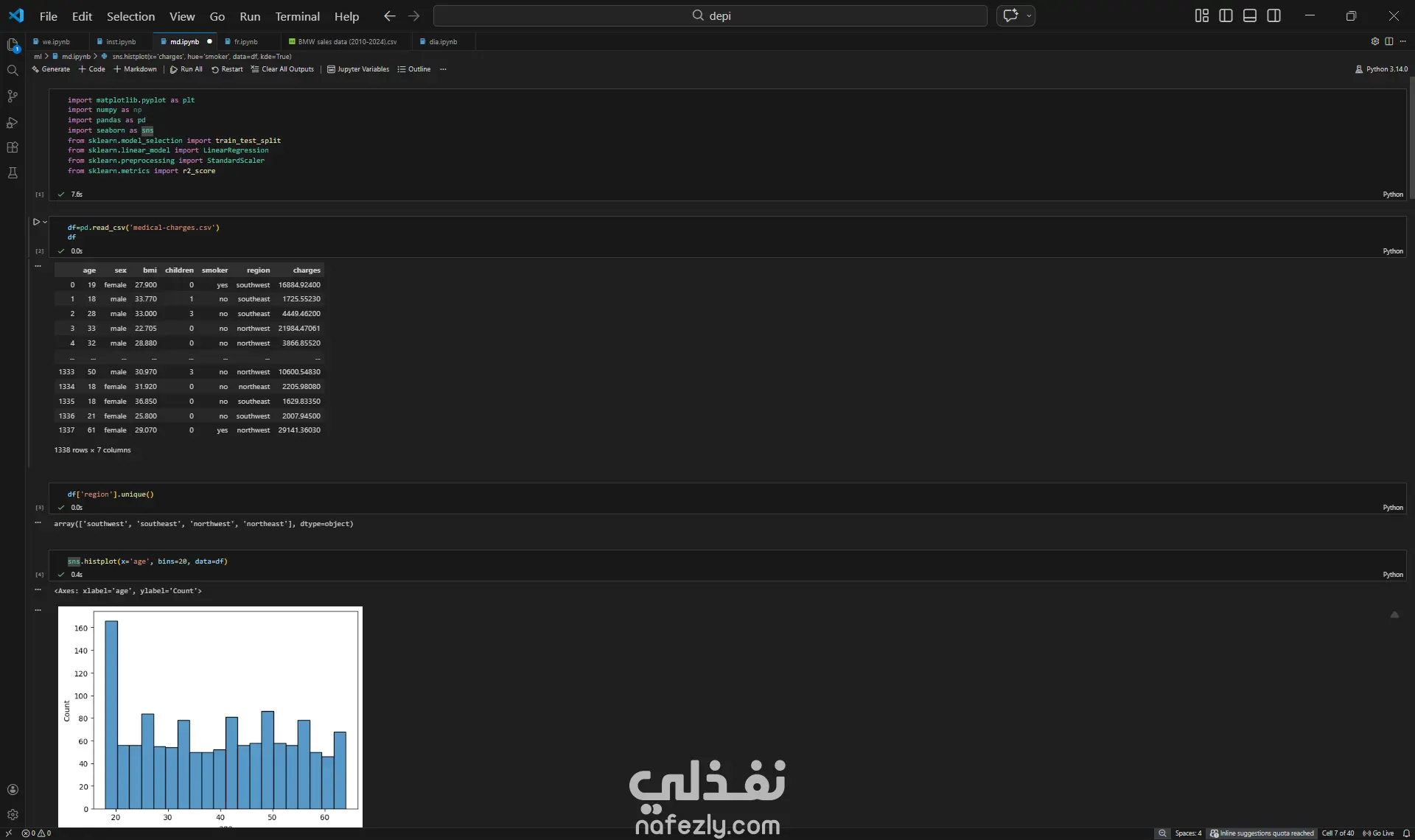Open the Extensions view
The image size is (1415, 840).
point(13,147)
